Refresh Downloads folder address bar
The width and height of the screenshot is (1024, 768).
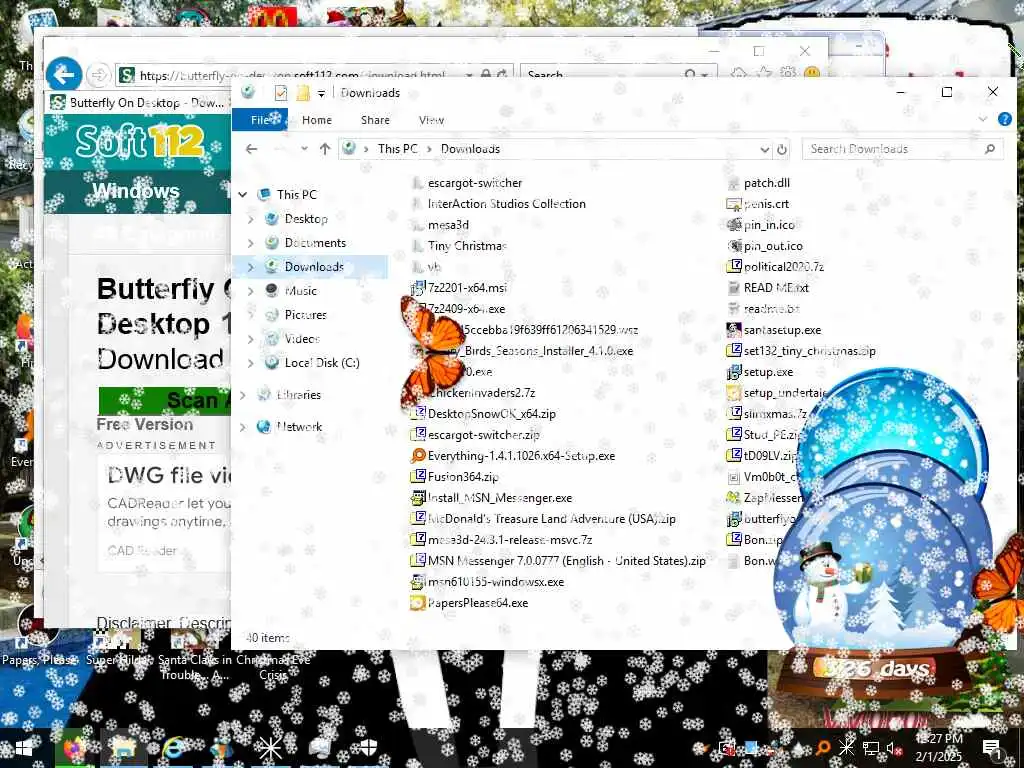point(782,150)
